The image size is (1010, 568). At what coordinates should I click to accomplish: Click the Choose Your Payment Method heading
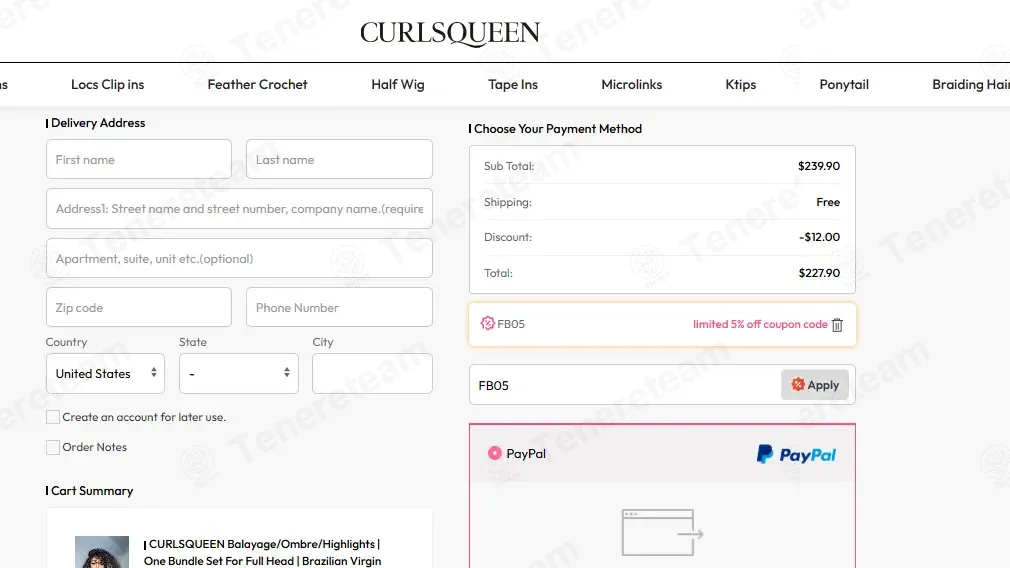(558, 129)
